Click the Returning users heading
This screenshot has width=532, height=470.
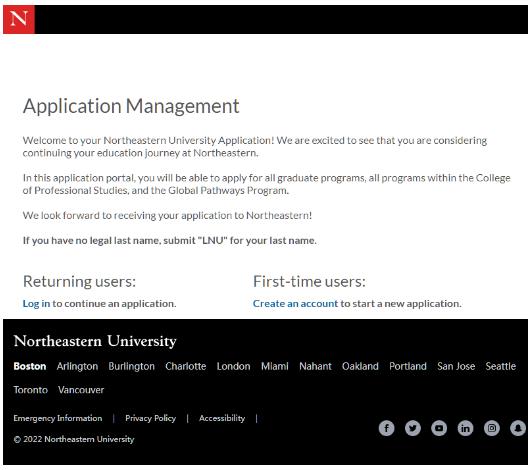click(79, 281)
